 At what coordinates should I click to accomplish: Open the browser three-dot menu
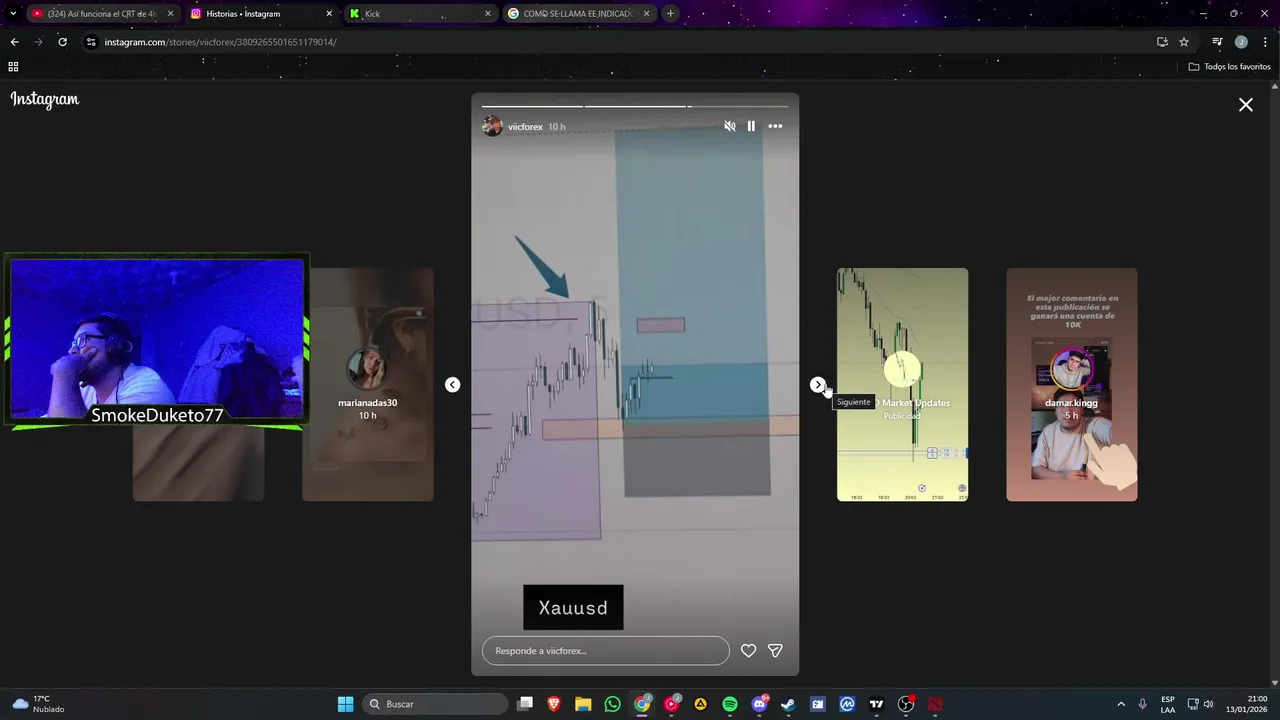click(x=1266, y=42)
